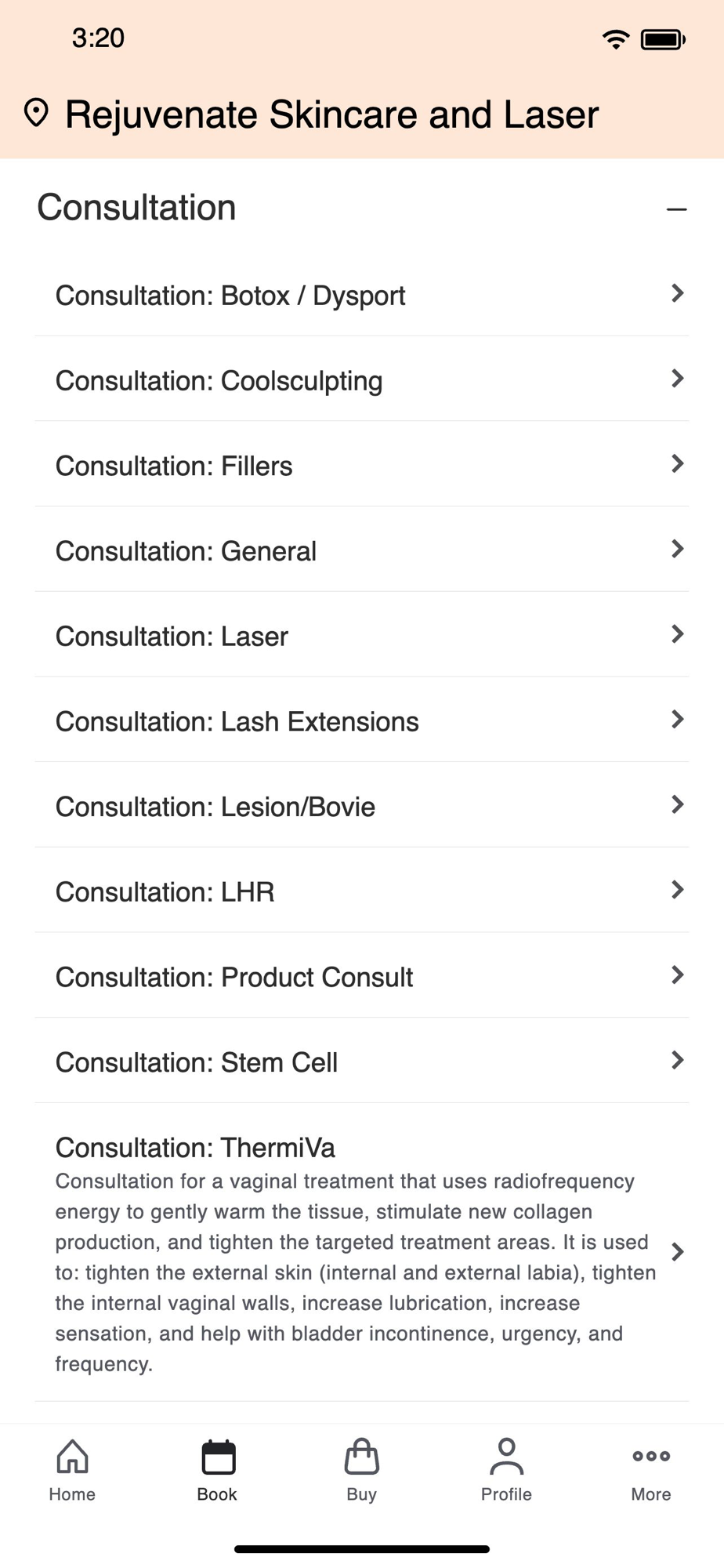This screenshot has width=724, height=1568.
Task: Tap Consultation: Lesion/Bovie row
Action: point(215,807)
